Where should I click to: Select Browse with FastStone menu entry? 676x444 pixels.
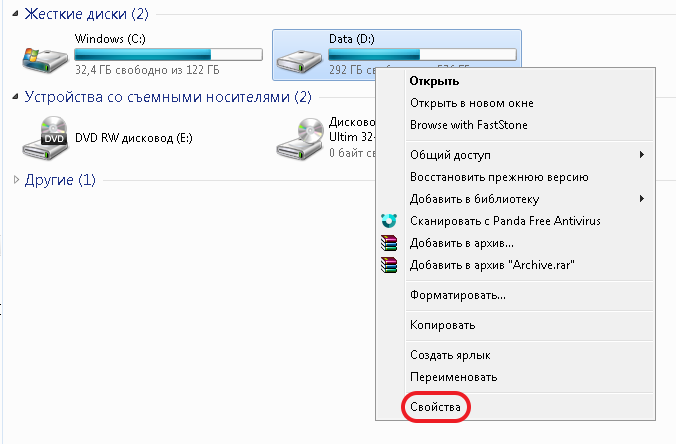[x=469, y=125]
